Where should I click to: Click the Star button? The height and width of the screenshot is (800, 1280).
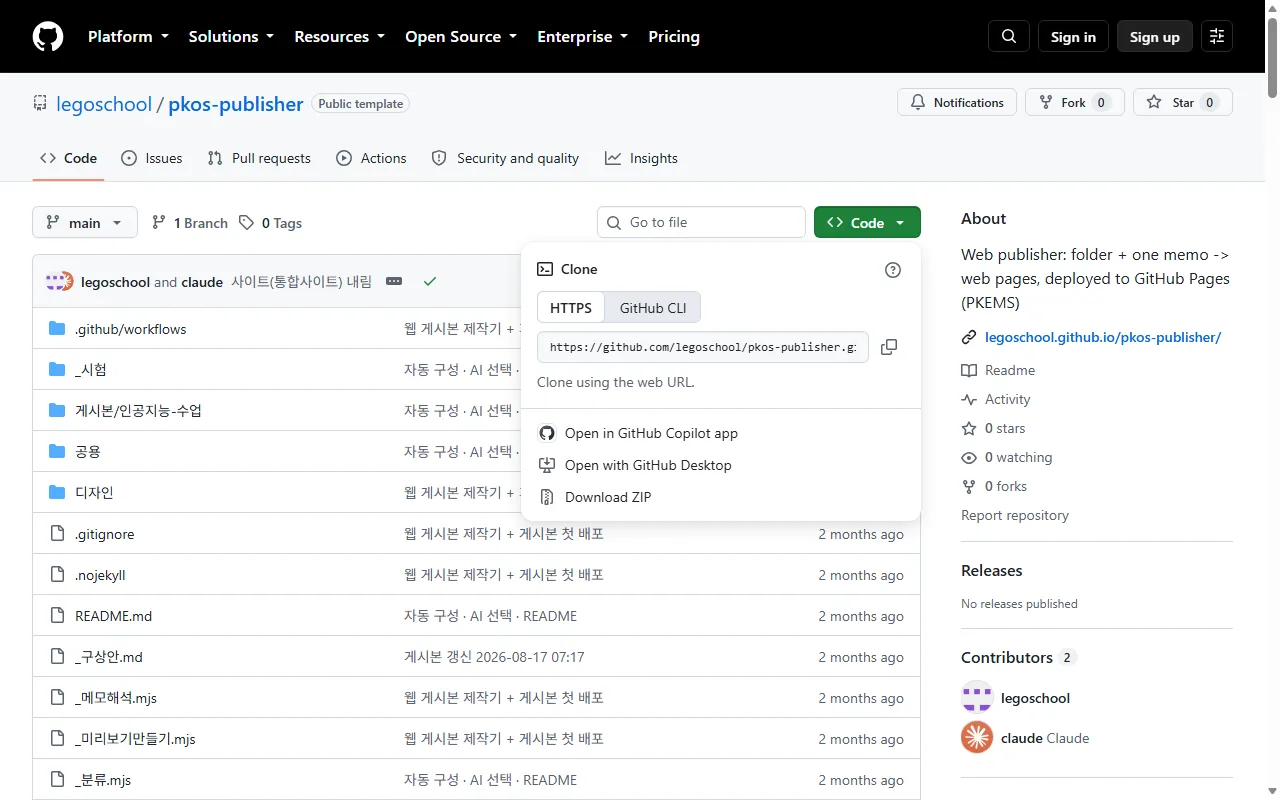pyautogui.click(x=1183, y=103)
